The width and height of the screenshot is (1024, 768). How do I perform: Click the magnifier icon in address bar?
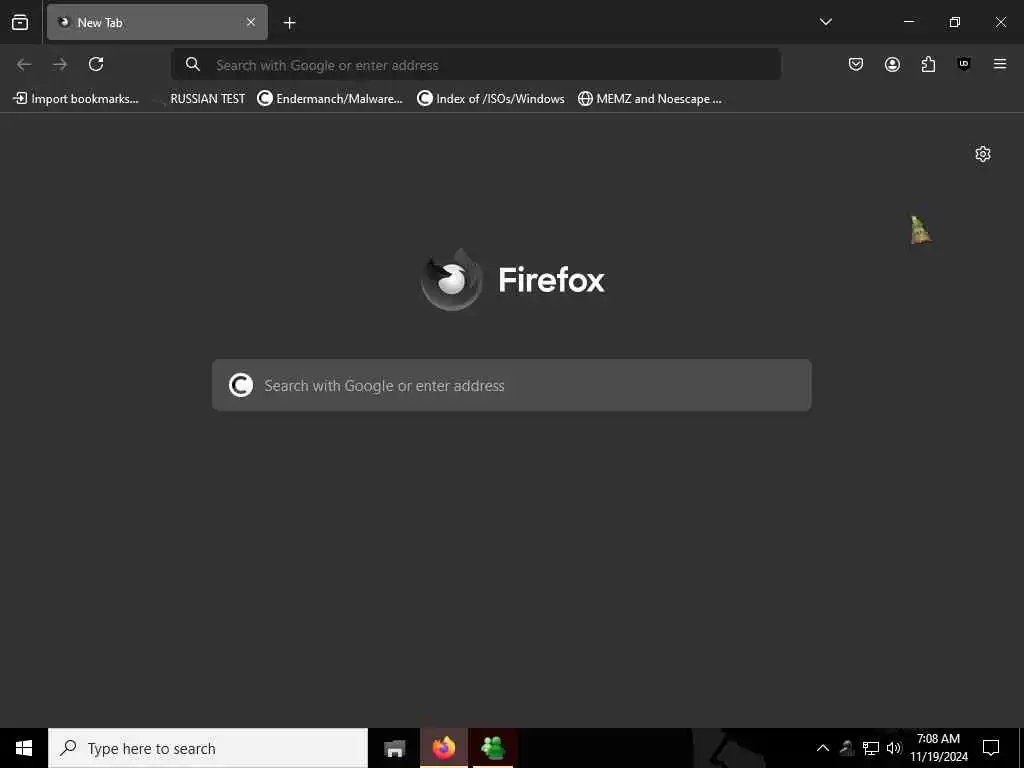point(193,64)
